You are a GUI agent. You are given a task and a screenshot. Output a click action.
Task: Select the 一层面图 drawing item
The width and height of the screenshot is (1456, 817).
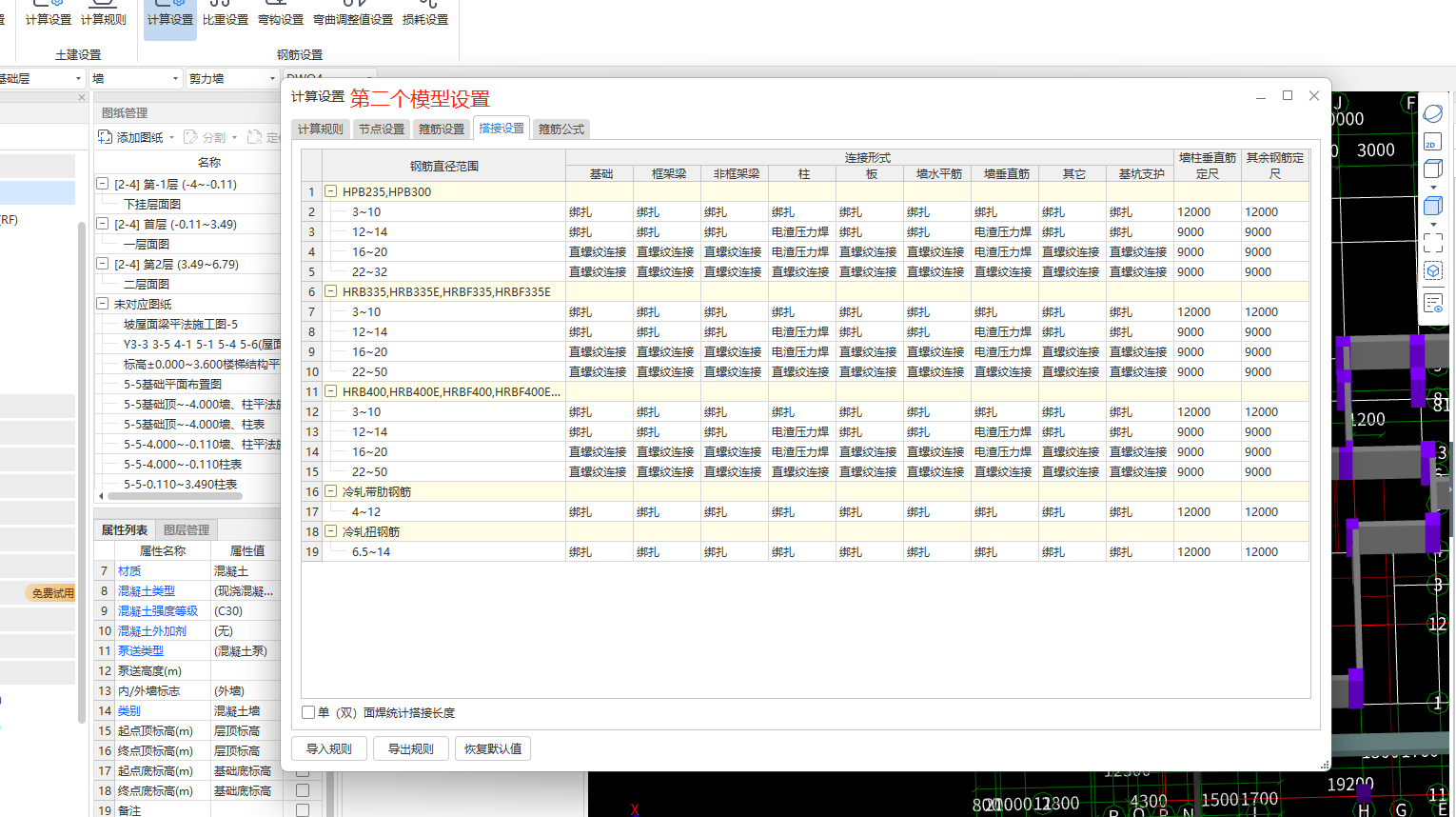(x=147, y=244)
